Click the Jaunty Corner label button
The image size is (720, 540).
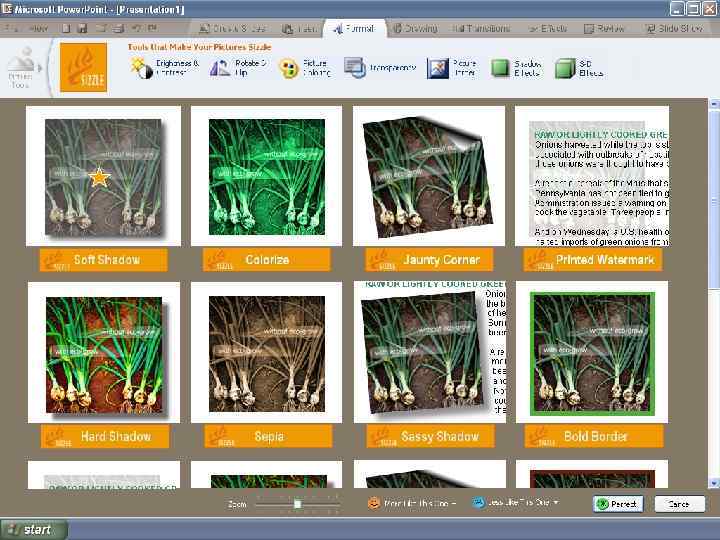pos(429,260)
